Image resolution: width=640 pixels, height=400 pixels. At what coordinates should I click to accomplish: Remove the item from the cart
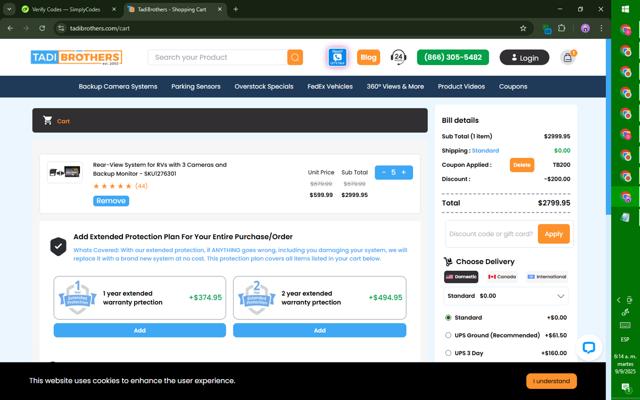(x=111, y=201)
